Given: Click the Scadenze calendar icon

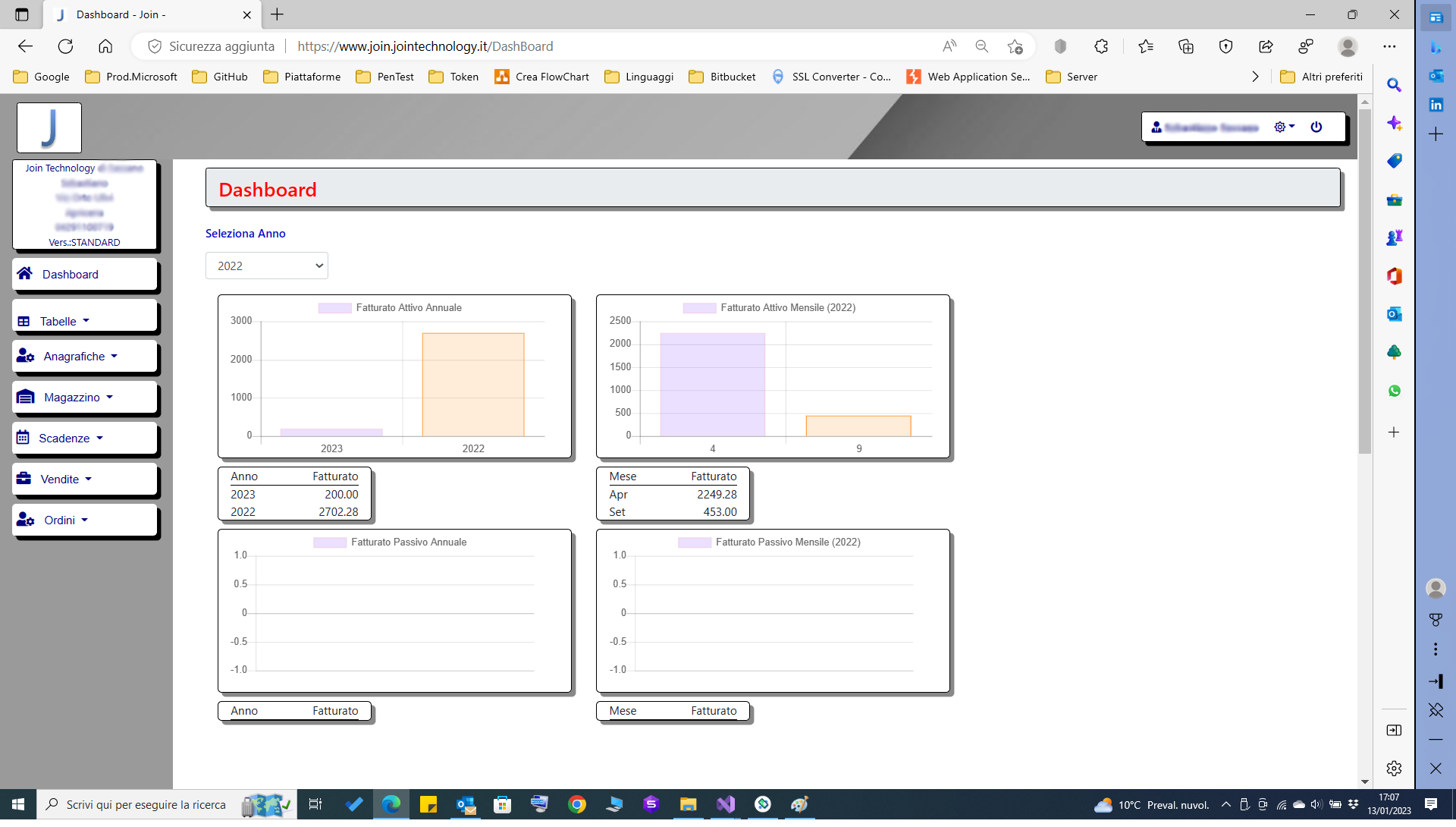Looking at the screenshot, I should click(23, 438).
